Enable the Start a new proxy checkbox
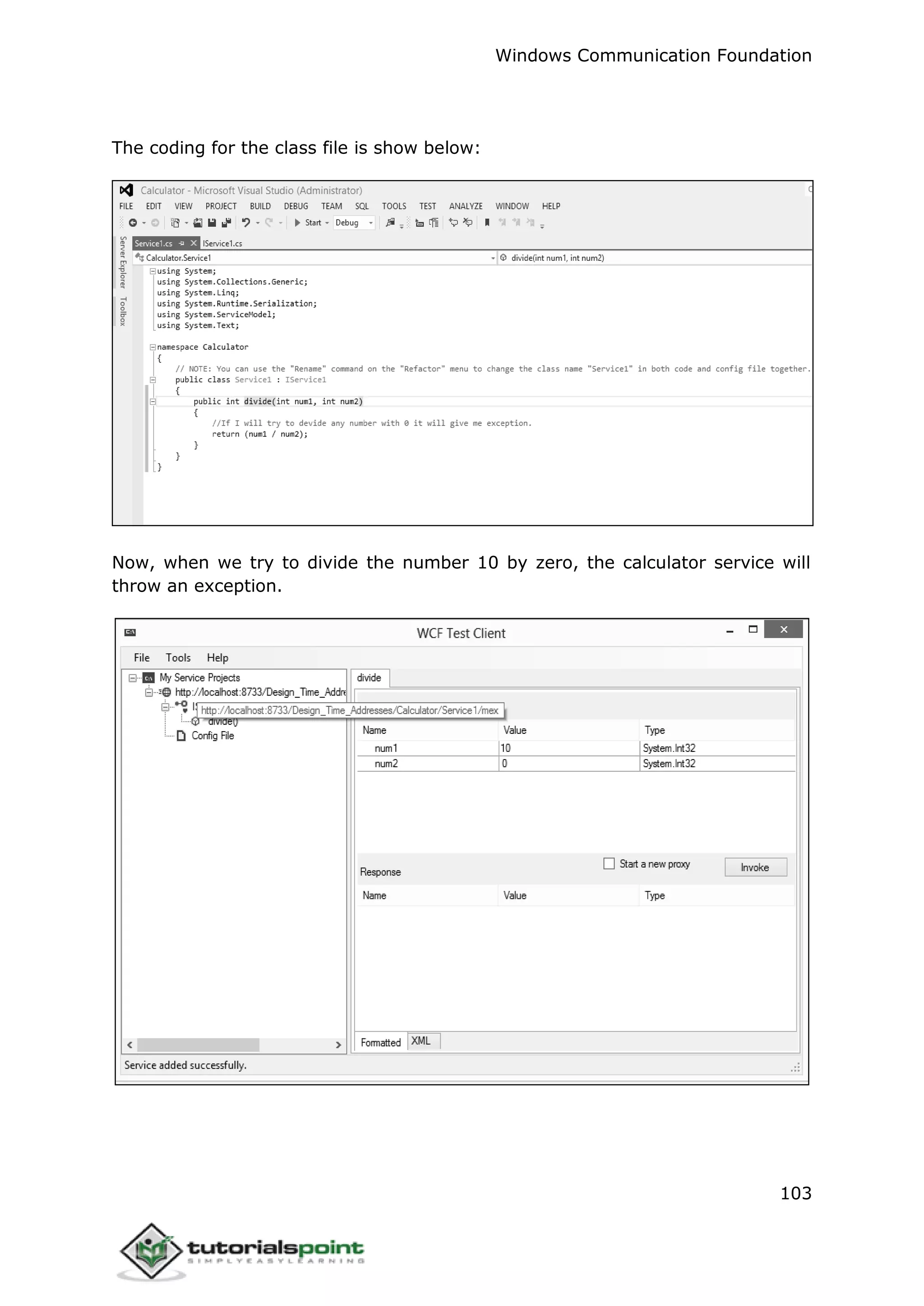This screenshot has width=924, height=1306. (x=609, y=863)
